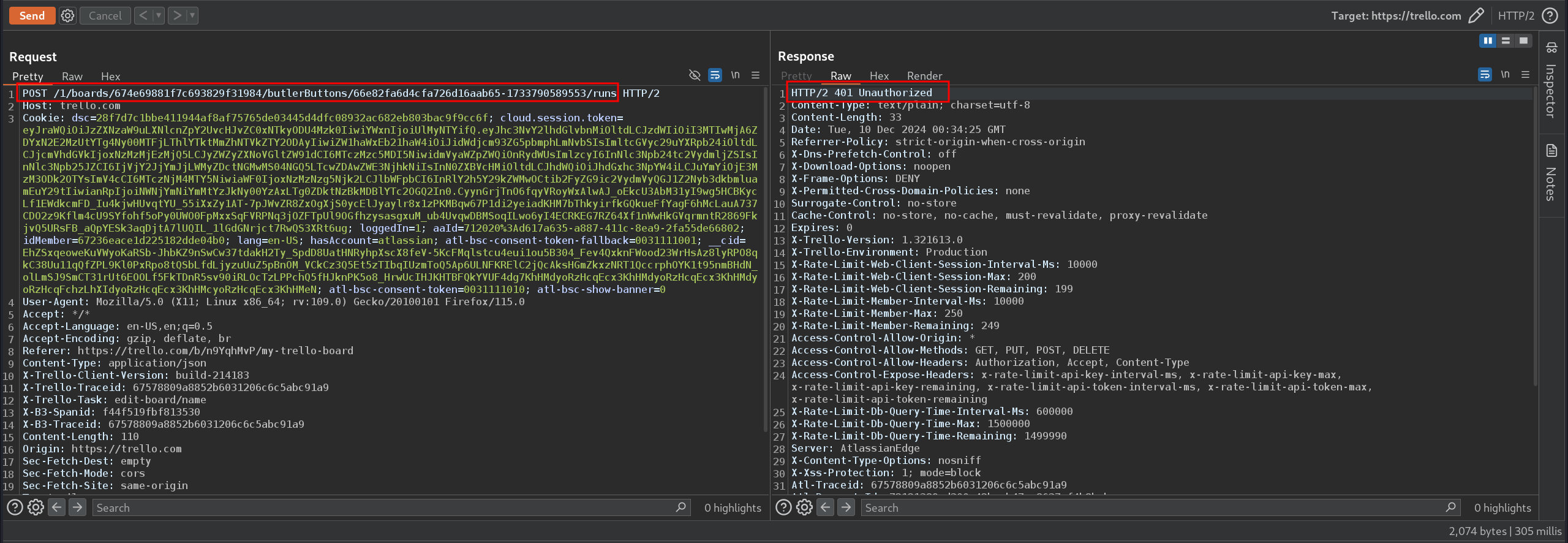
Task: Click HTTP/2 protocol selector
Action: click(x=1516, y=15)
